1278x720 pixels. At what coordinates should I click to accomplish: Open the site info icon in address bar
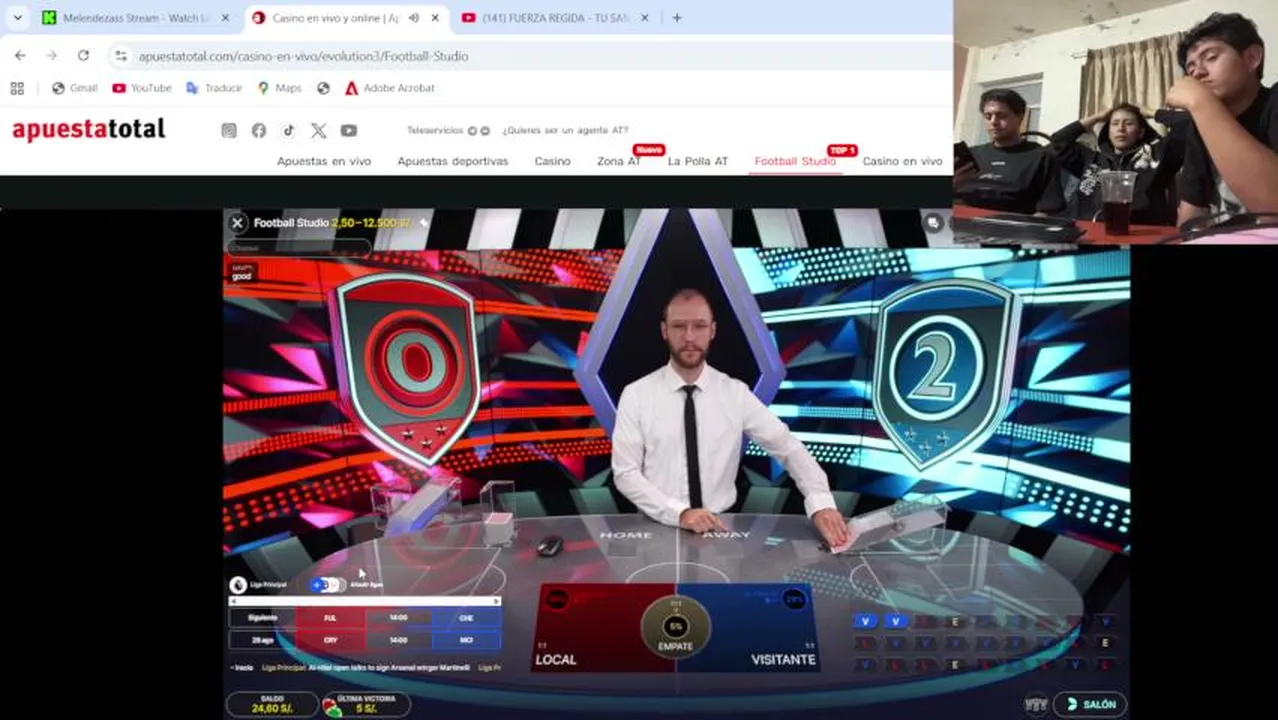[121, 56]
